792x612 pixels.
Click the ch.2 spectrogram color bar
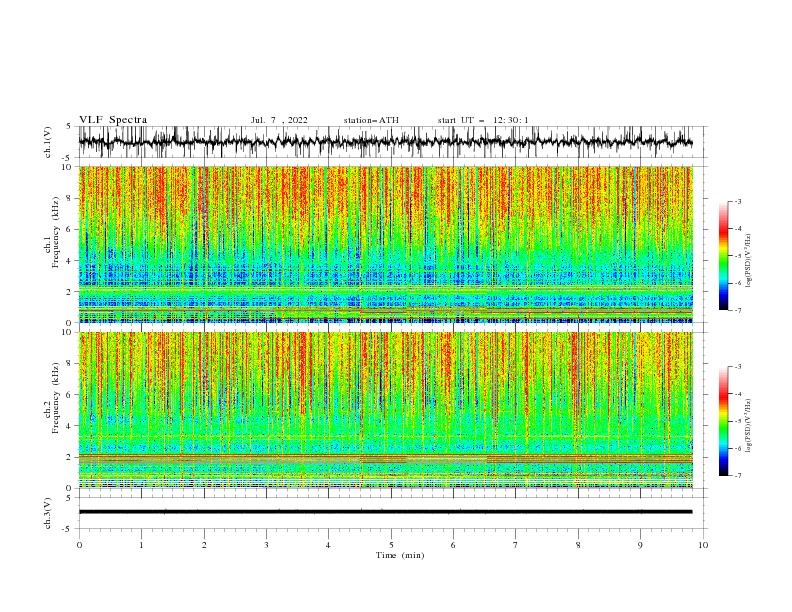[723, 421]
